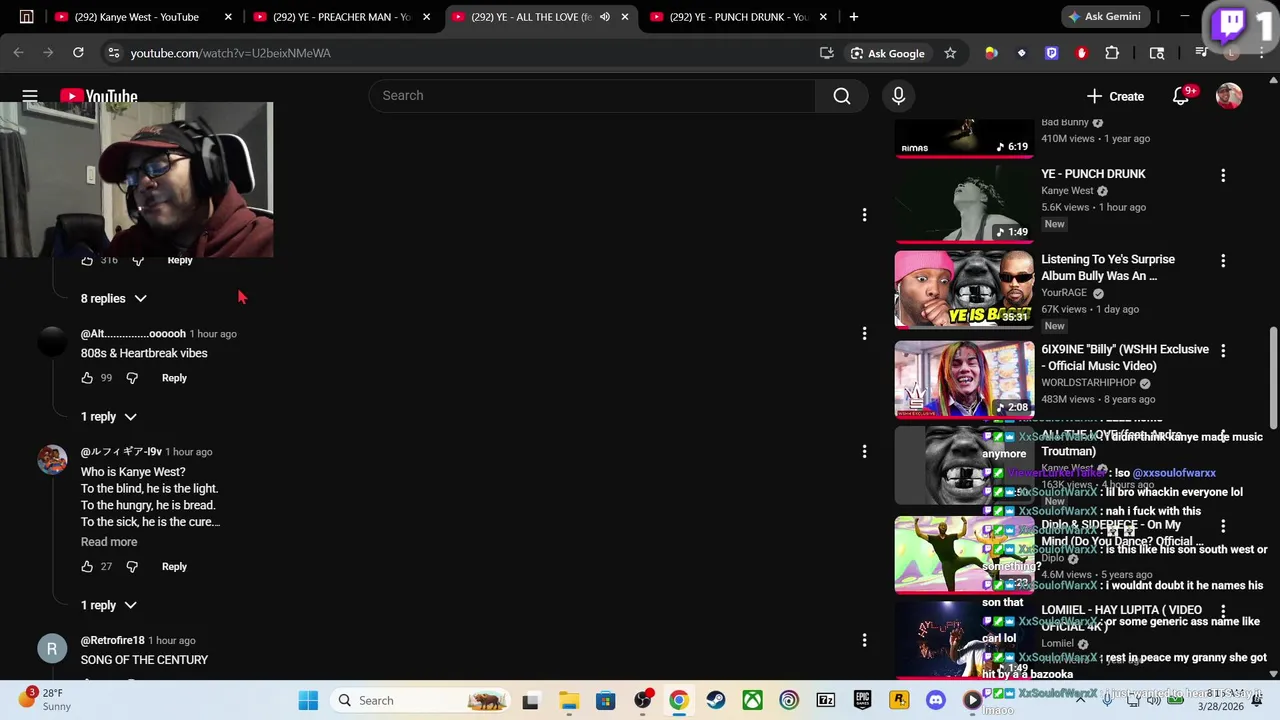Image resolution: width=1280 pixels, height=720 pixels.
Task: Open the Diplo & SIDEPIECE video thumbnail
Action: pos(964,555)
